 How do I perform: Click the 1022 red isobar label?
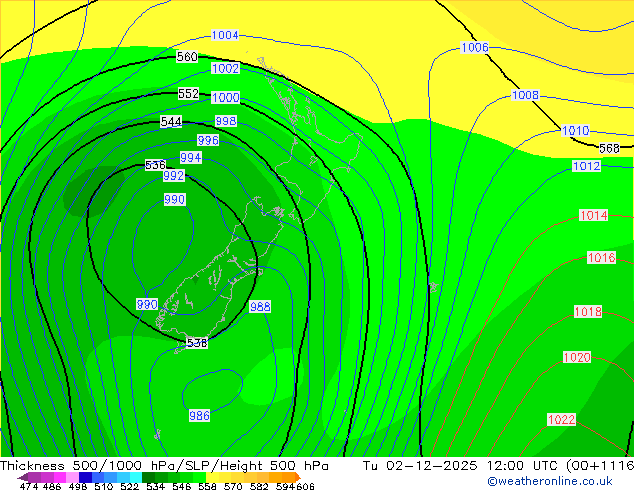561,420
